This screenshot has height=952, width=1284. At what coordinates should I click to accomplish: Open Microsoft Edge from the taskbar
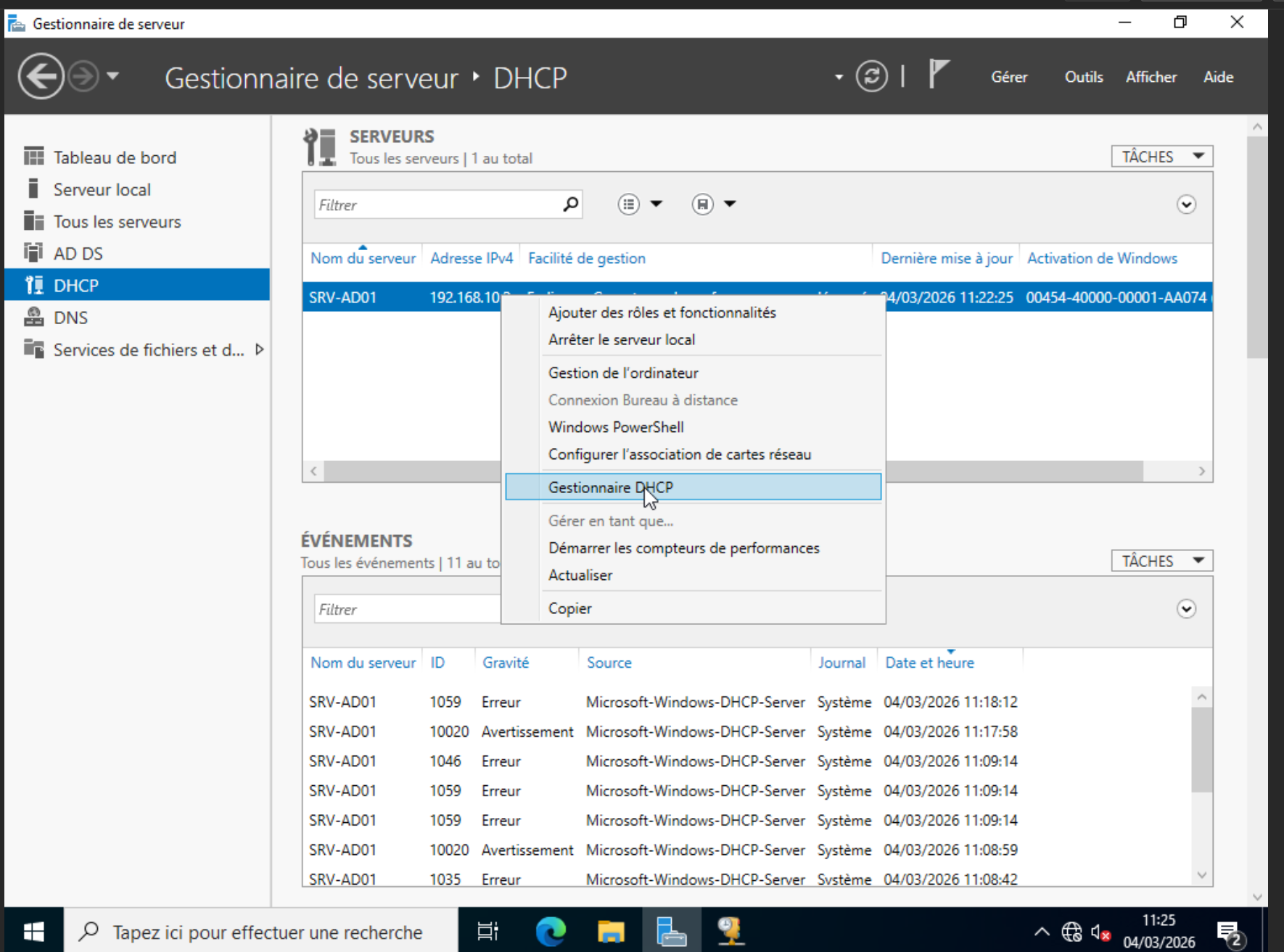551,931
